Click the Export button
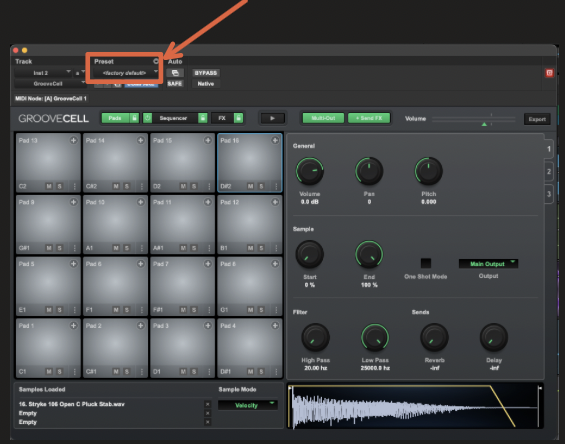The height and width of the screenshot is (444, 565). click(537, 119)
